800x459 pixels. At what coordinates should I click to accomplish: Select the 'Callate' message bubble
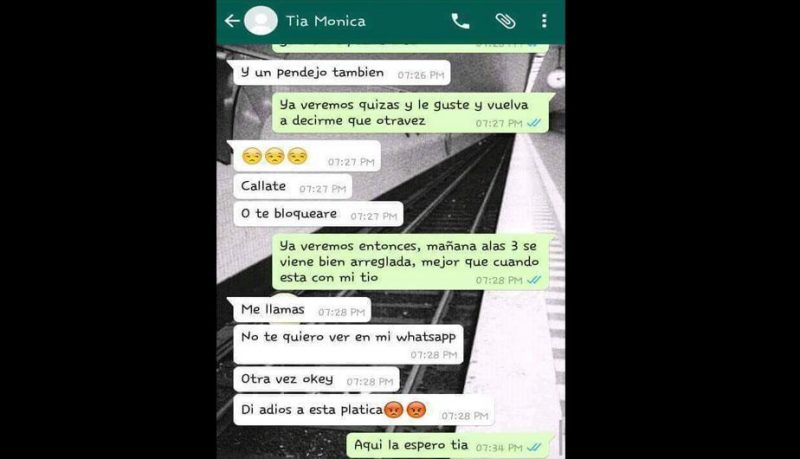[293, 187]
